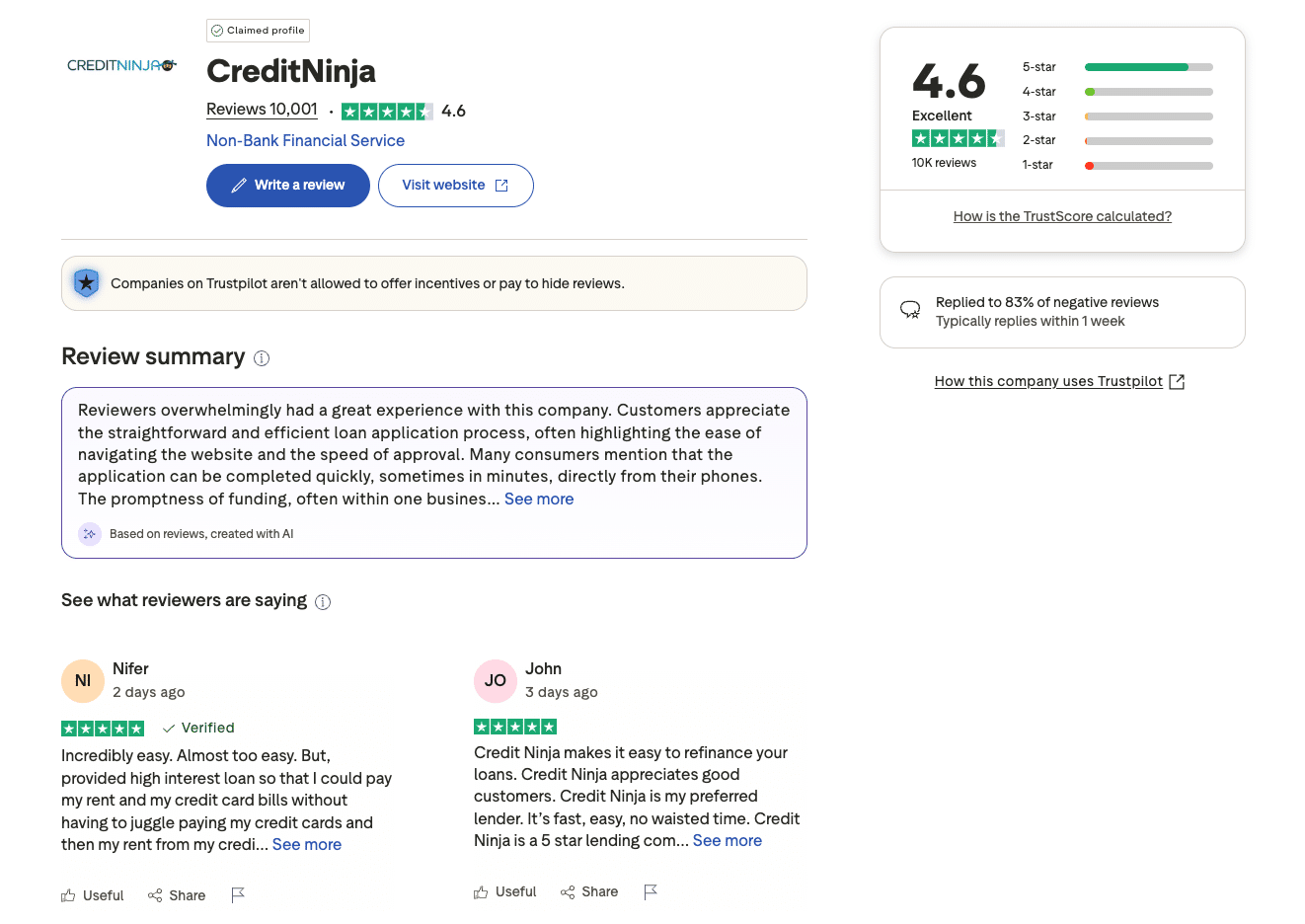Click Nifer's profile avatar
This screenshot has width=1305, height=924.
tap(82, 680)
